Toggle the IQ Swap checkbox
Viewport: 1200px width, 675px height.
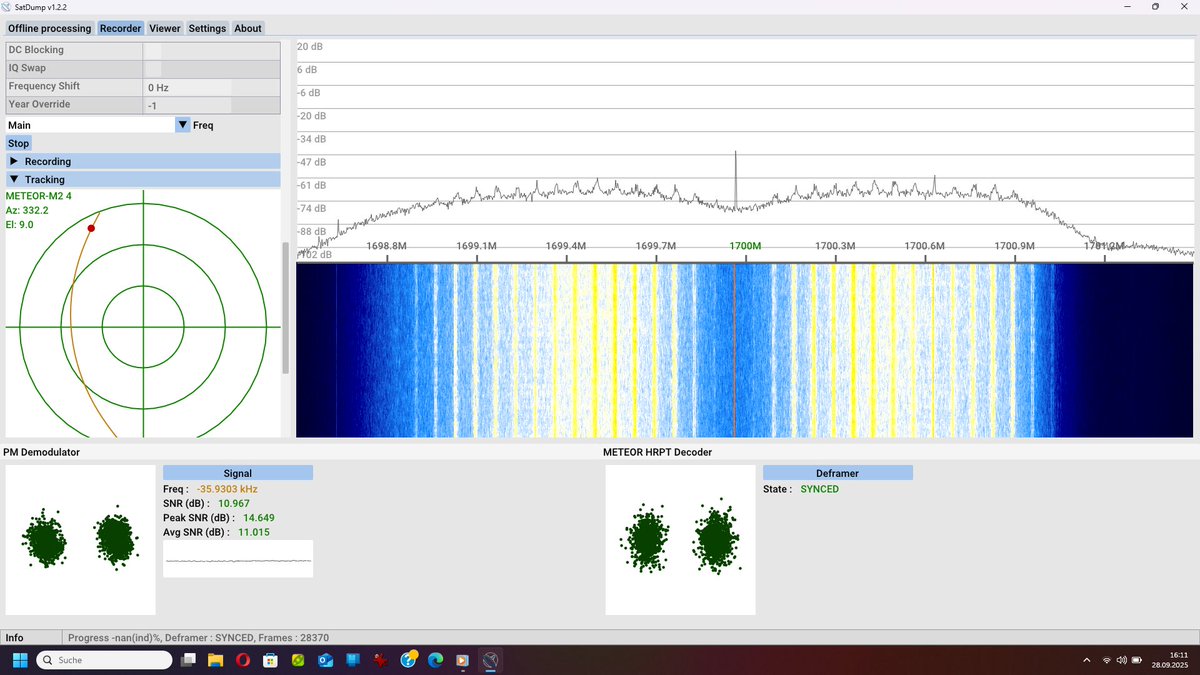tap(153, 68)
